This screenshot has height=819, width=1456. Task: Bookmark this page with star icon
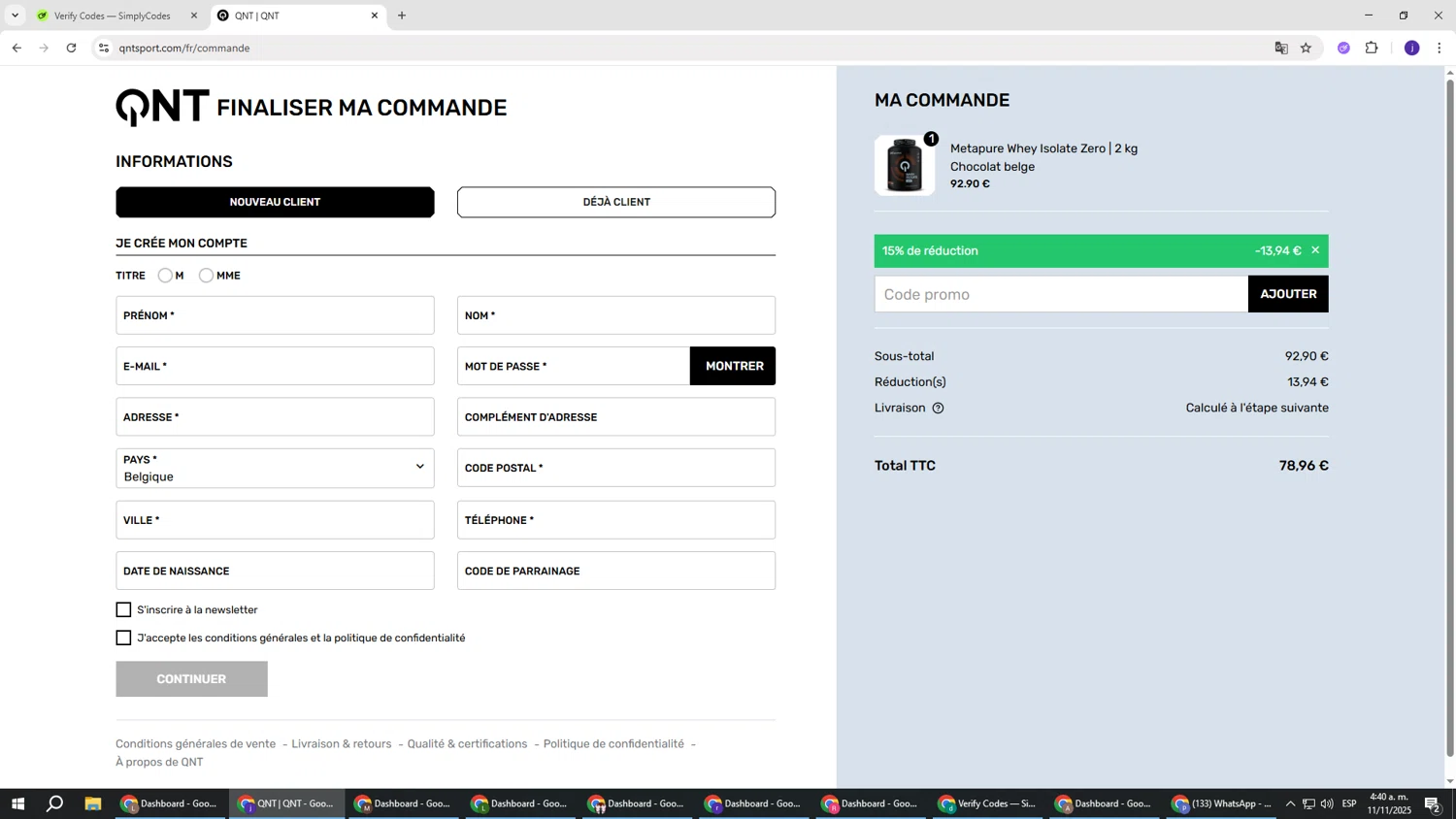(x=1306, y=48)
